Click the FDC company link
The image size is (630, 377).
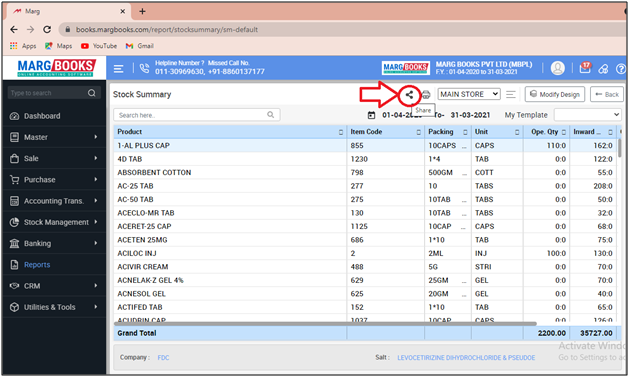pyautogui.click(x=163, y=357)
